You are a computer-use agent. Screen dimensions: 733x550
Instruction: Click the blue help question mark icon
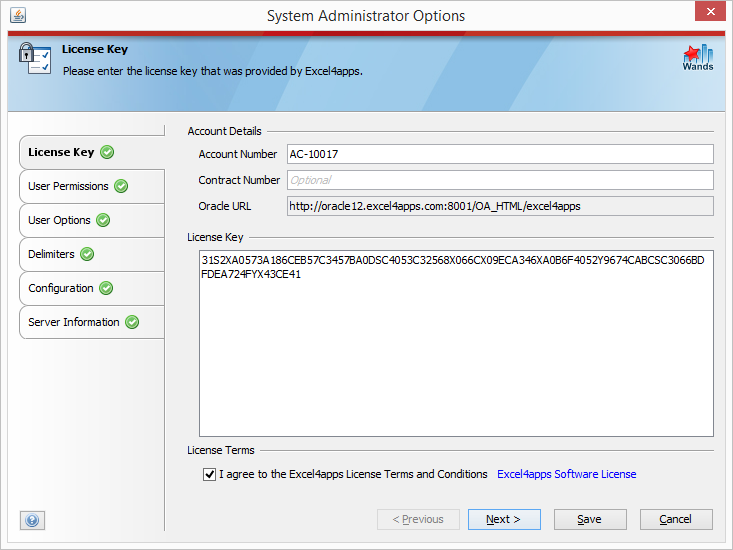coord(32,520)
